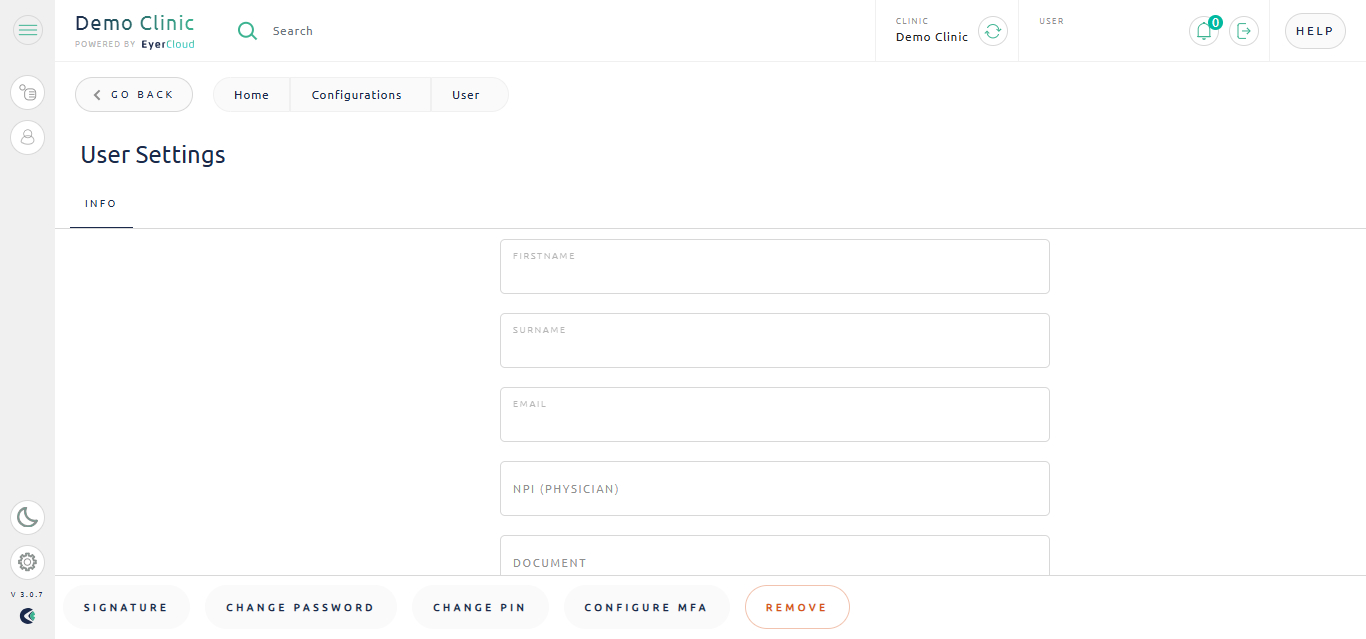Screen dimensions: 1366x639
Task: Click the REMOVE button
Action: coord(797,607)
